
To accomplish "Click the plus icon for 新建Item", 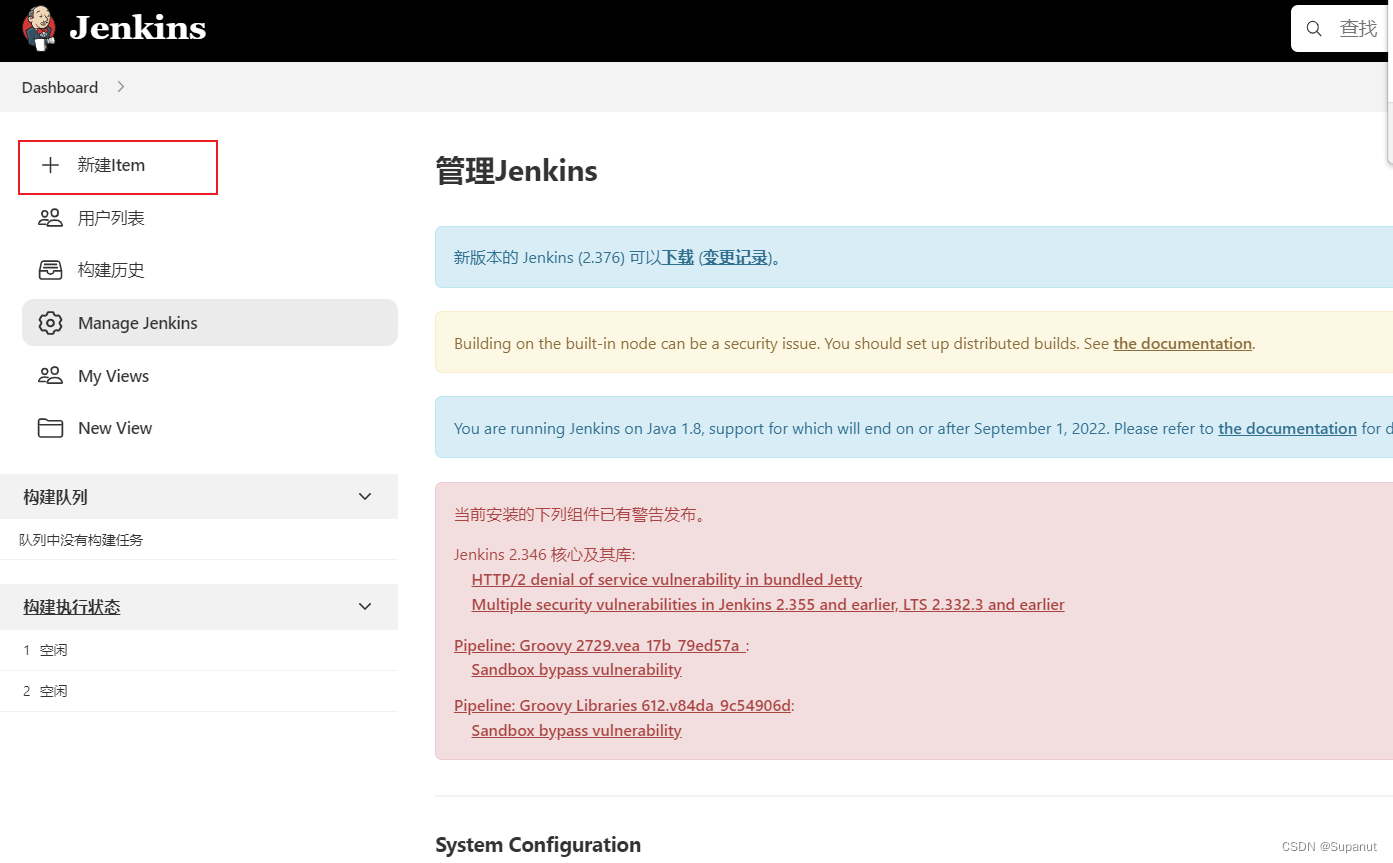I will [x=50, y=165].
